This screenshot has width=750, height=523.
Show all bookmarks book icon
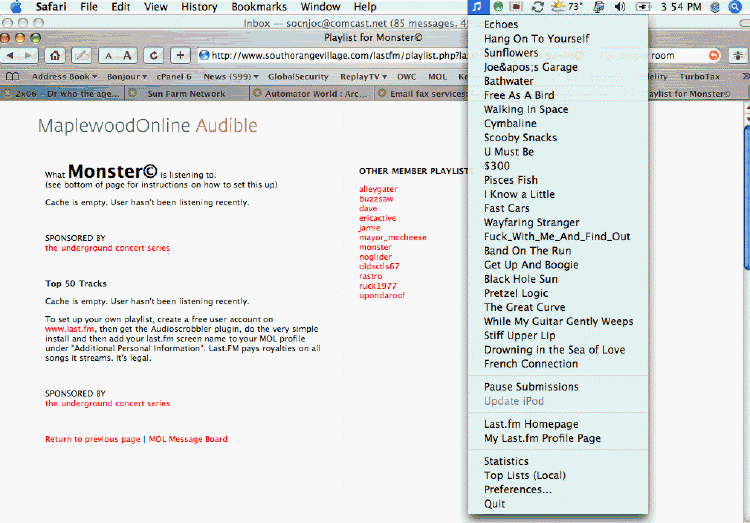[12, 77]
